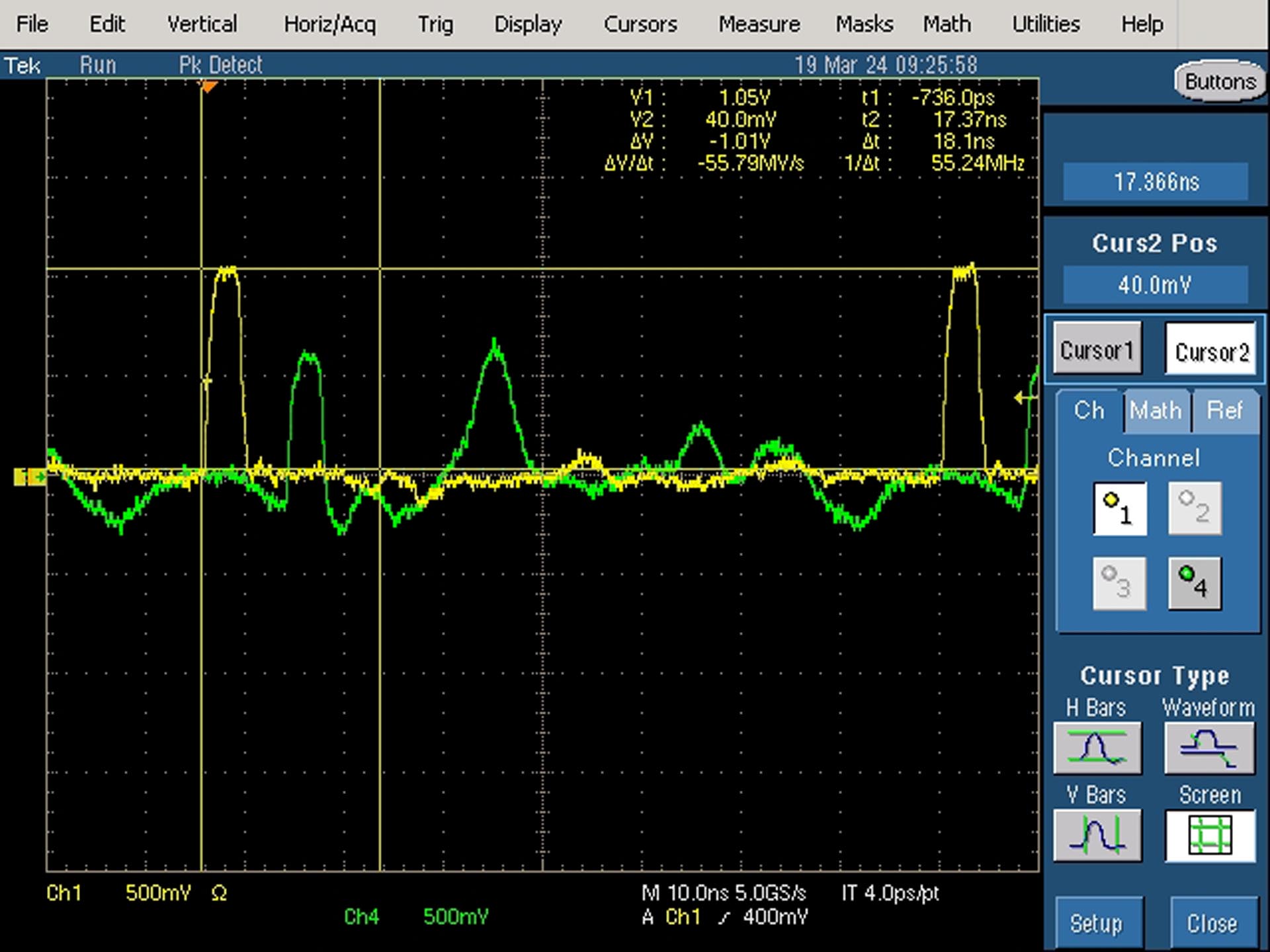Screen dimensions: 1270x952
Task: Choose channel 3 as cursor source
Action: [1120, 582]
